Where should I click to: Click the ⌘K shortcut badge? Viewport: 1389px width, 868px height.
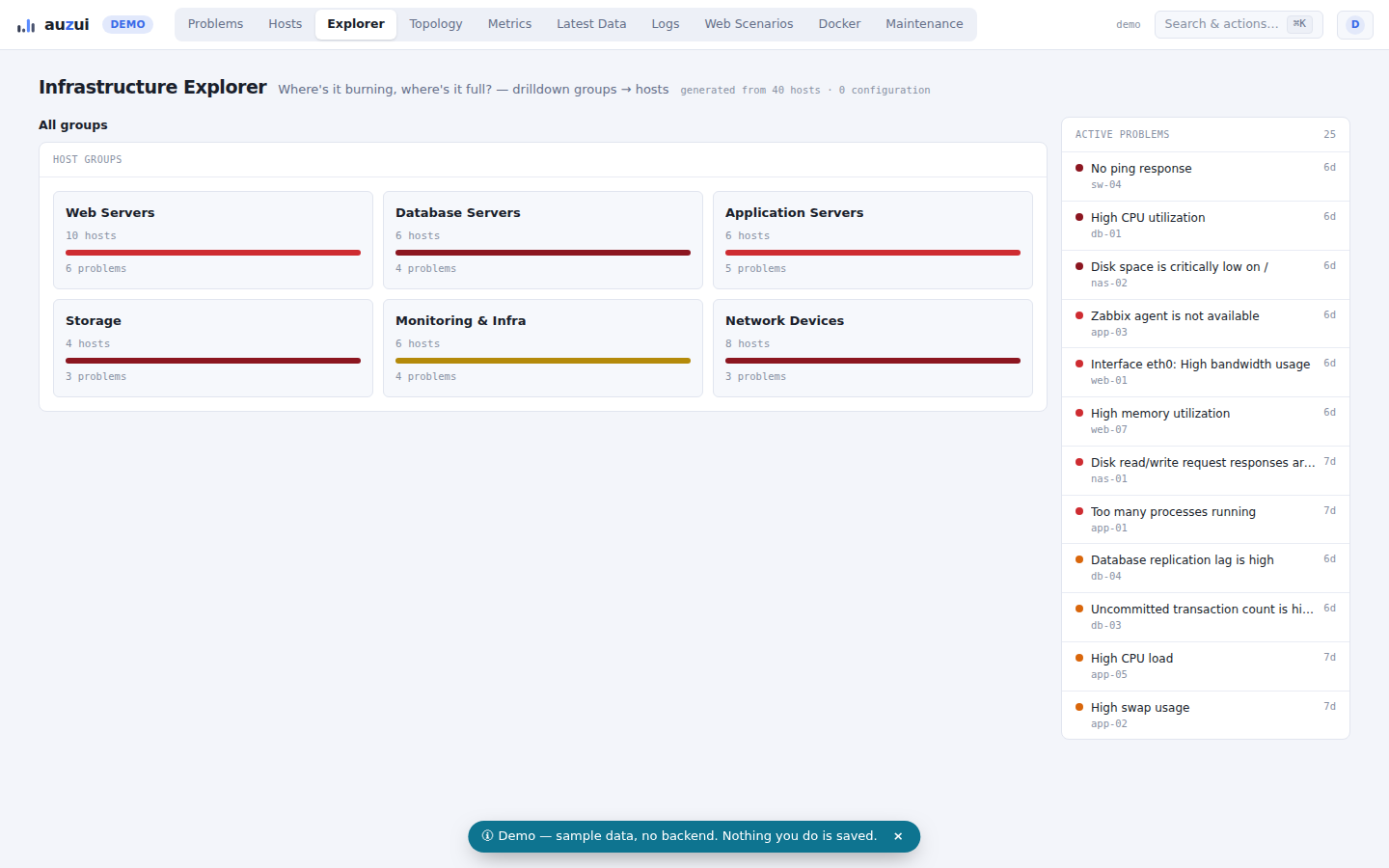[x=1299, y=24]
